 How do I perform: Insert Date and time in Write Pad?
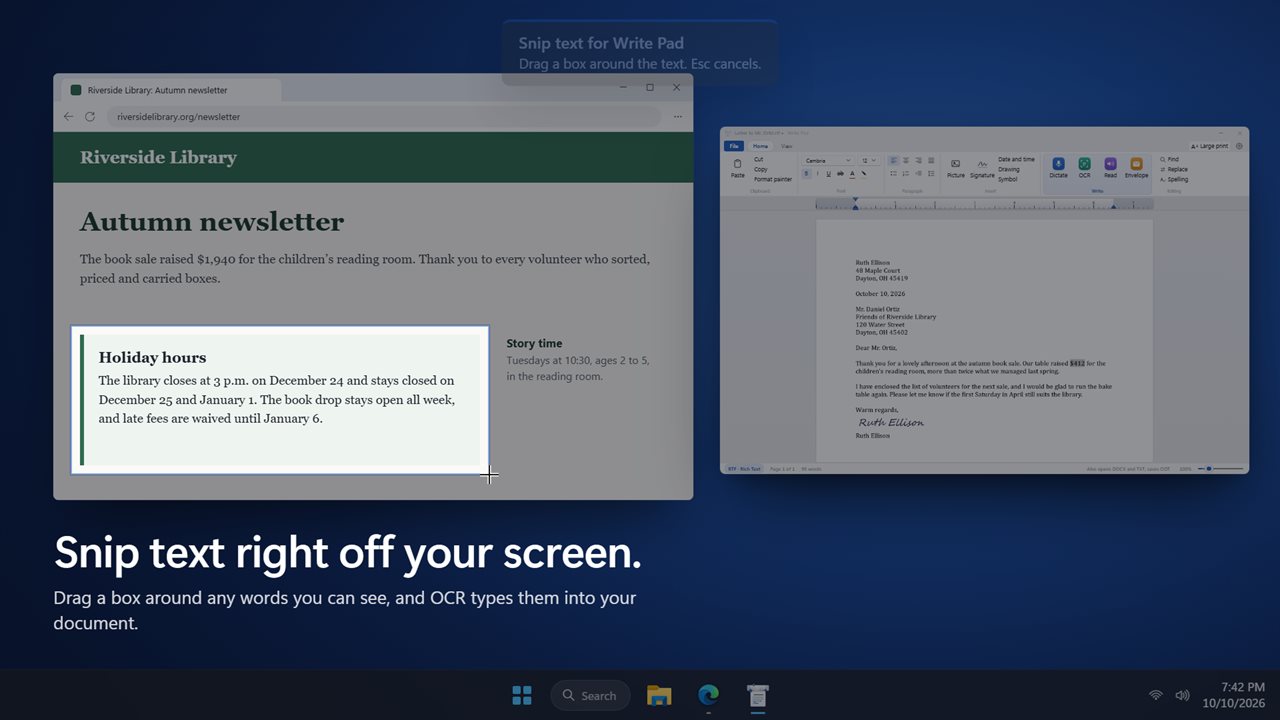coord(1016,159)
